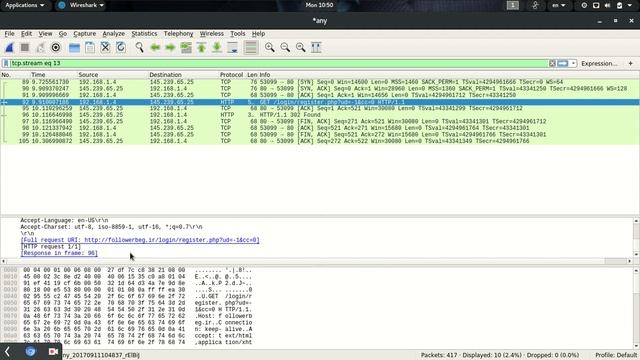Follow the Full request URI link
This screenshot has height=360, width=640.
[x=140, y=240]
